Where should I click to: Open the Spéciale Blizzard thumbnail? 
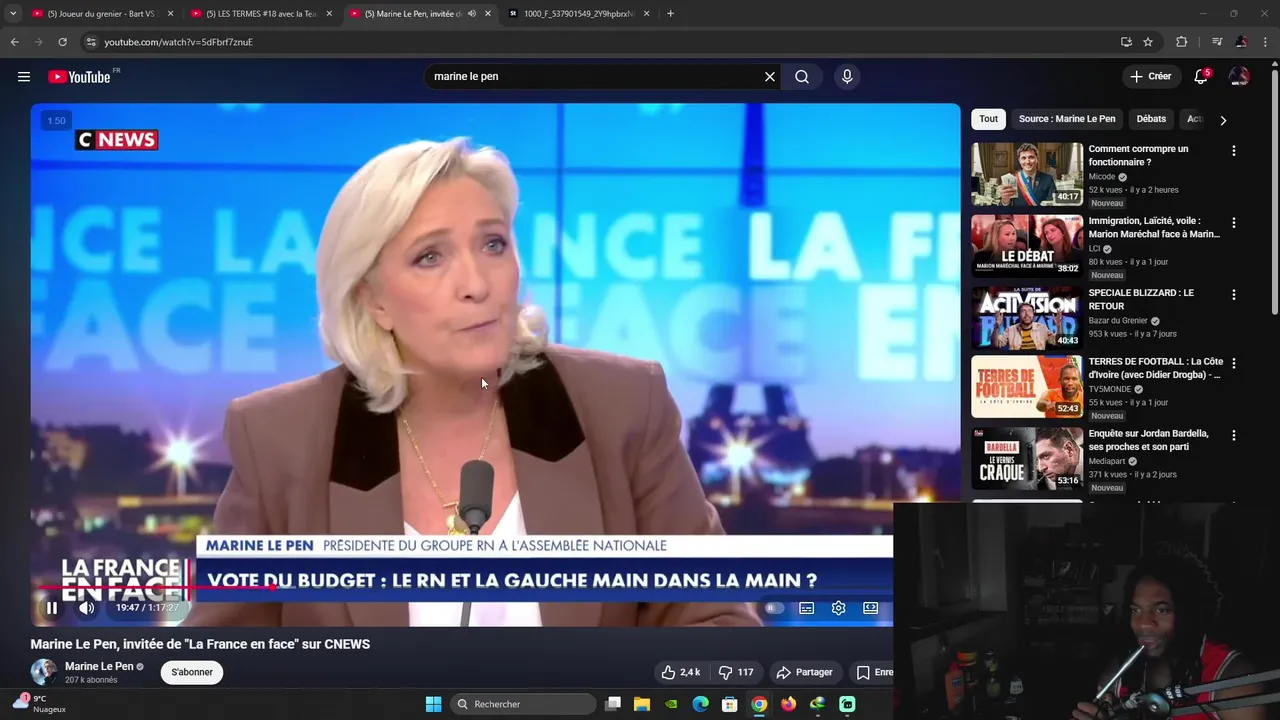[x=1027, y=317]
